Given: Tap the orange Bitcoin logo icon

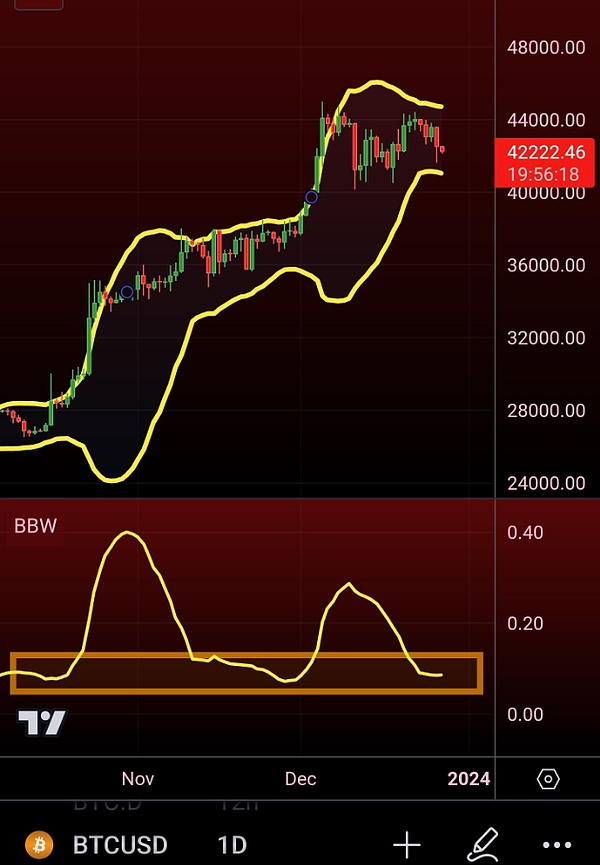Looking at the screenshot, I should pos(39,845).
